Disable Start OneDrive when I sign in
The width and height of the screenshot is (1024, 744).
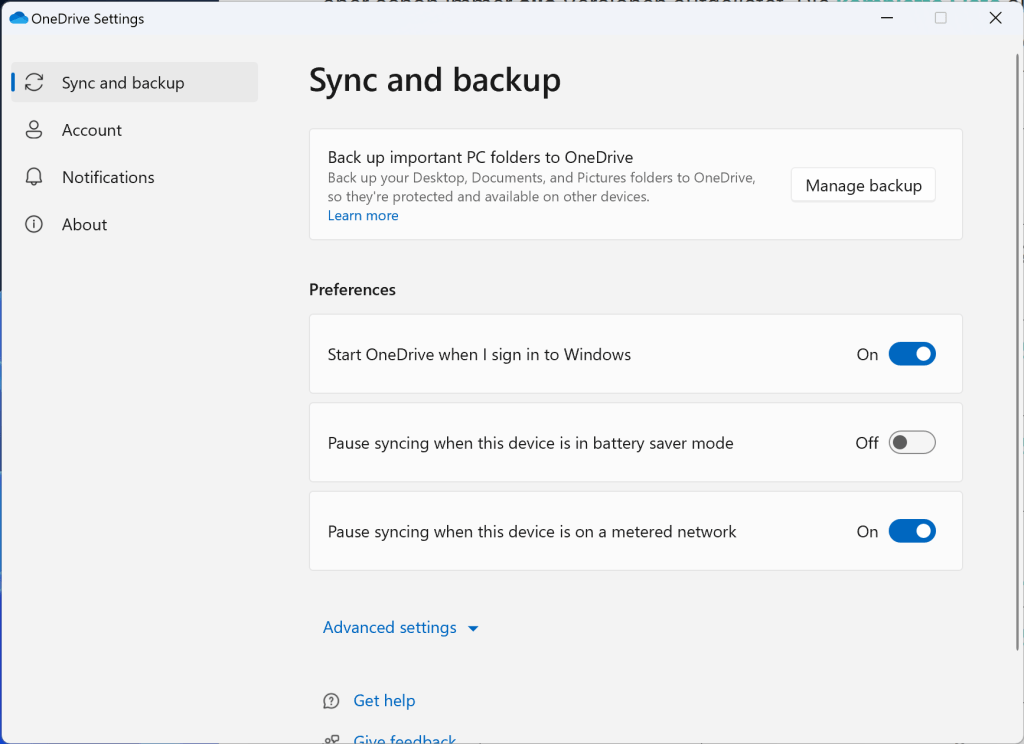[x=911, y=354]
